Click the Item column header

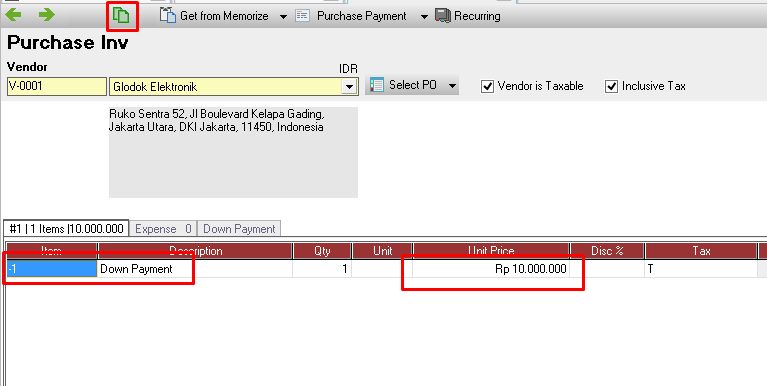click(51, 251)
